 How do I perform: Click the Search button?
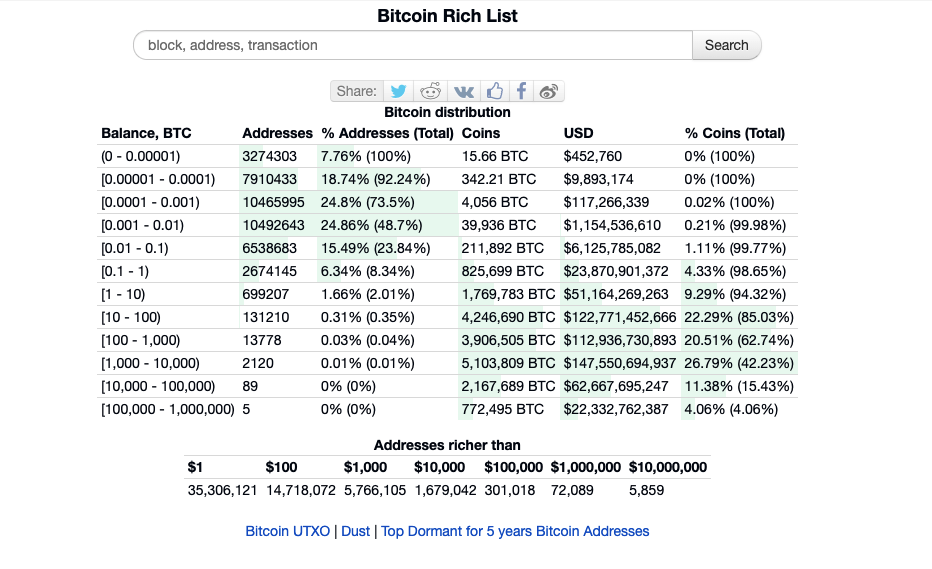(x=726, y=45)
